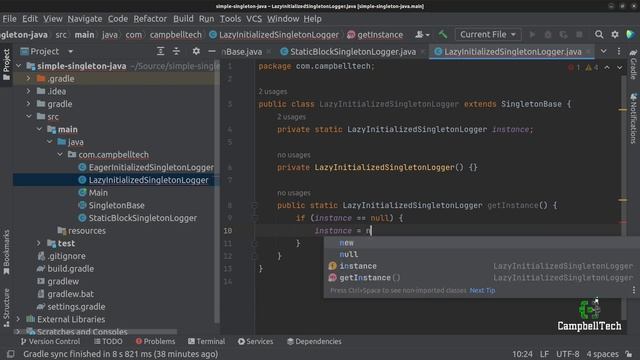Open Problems tool window
Screen dimensions: 640x360
(x=155, y=341)
